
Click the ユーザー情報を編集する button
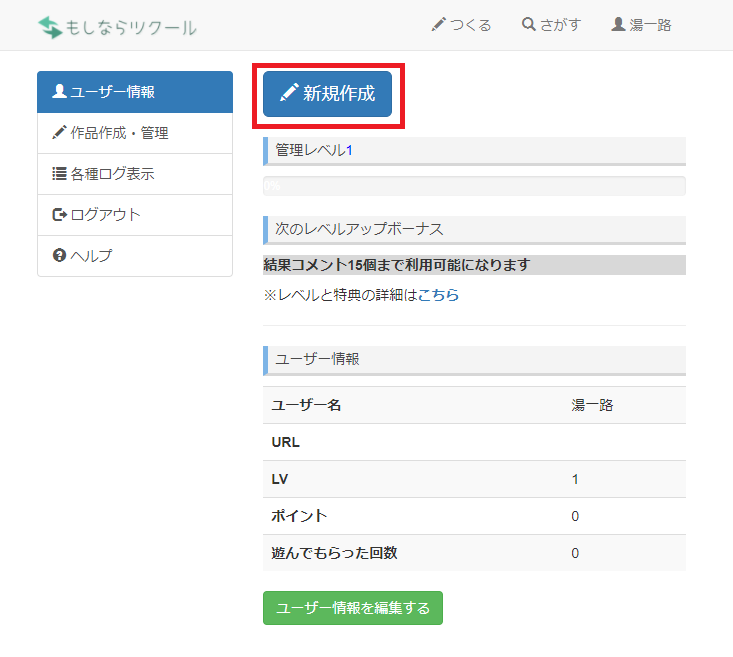(x=353, y=608)
